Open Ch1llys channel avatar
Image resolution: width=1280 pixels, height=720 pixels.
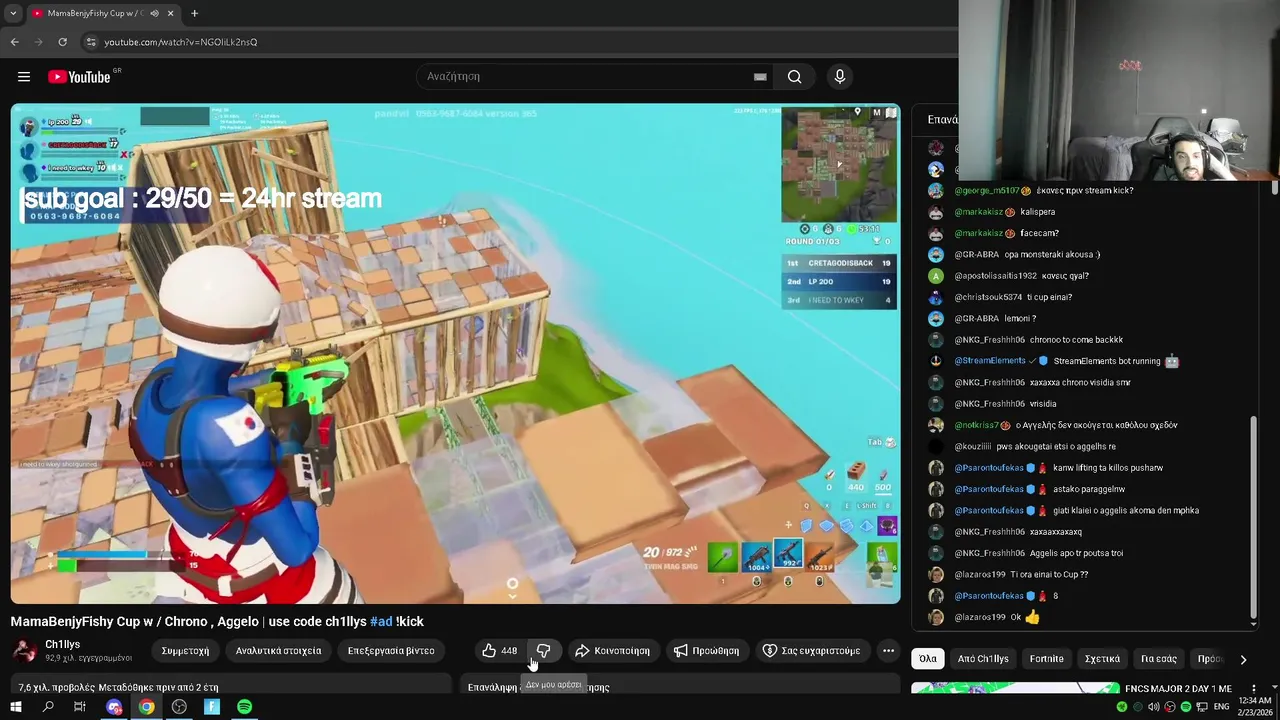coord(25,651)
